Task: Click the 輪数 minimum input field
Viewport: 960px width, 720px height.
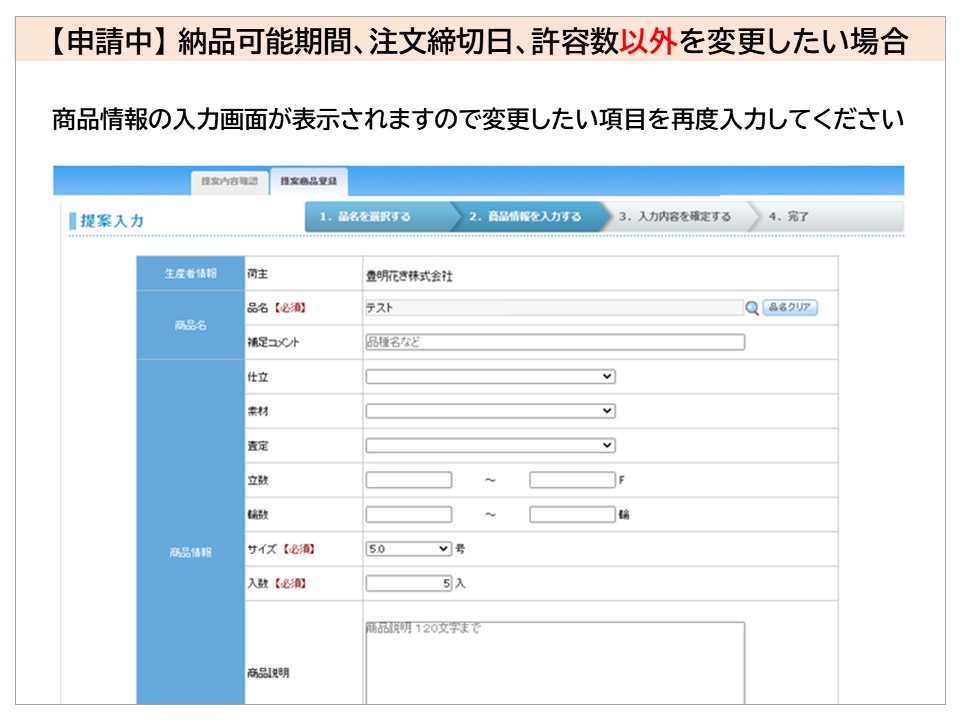Action: [x=408, y=515]
